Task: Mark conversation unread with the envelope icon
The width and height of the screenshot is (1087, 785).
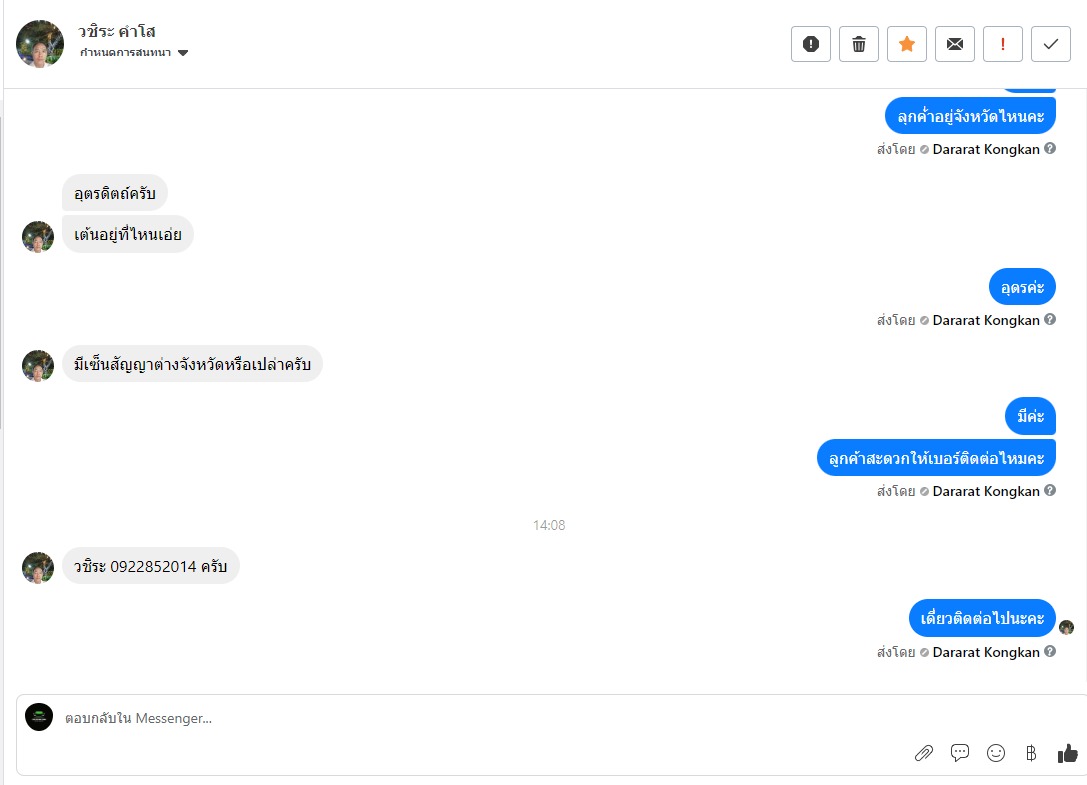Action: pyautogui.click(x=955, y=44)
